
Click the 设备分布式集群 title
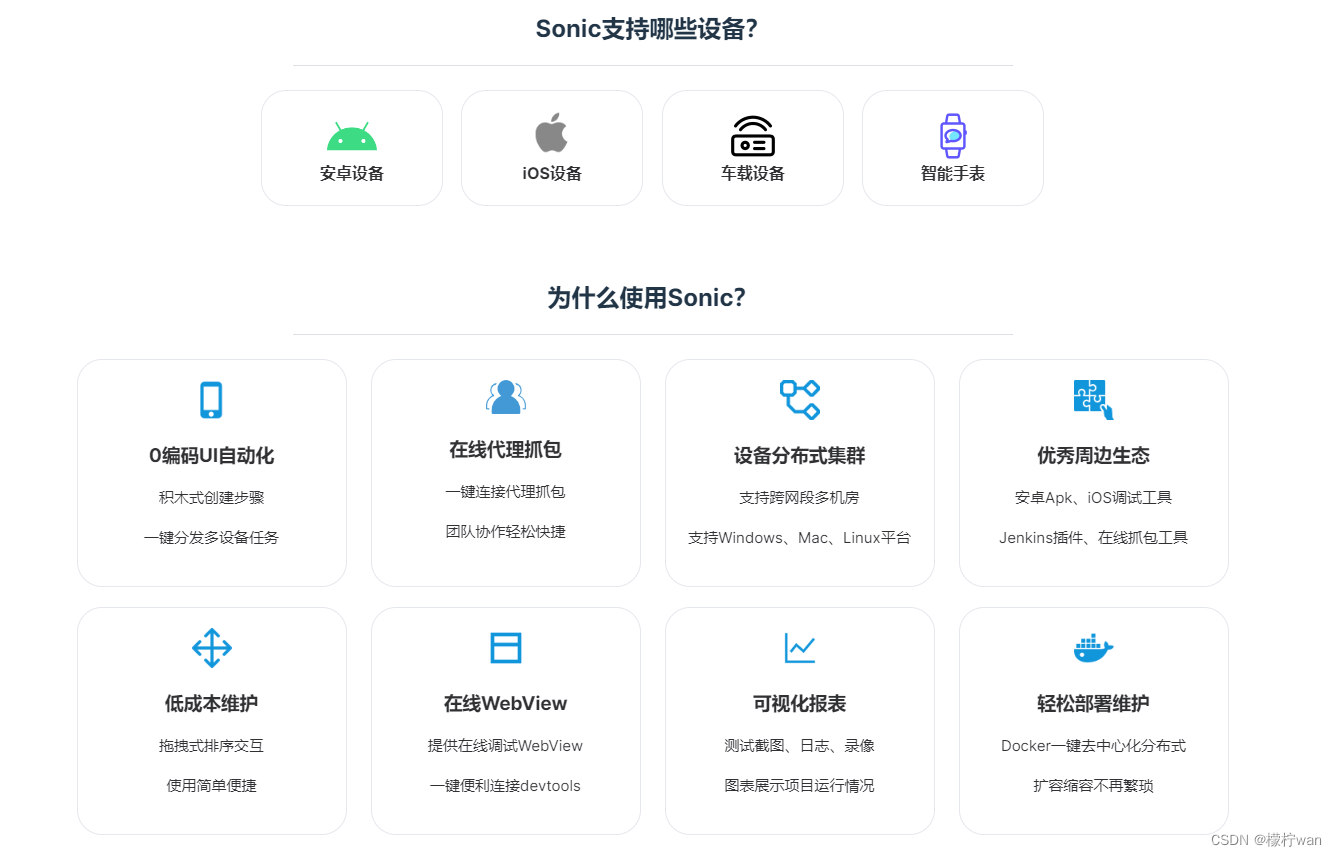coord(800,456)
